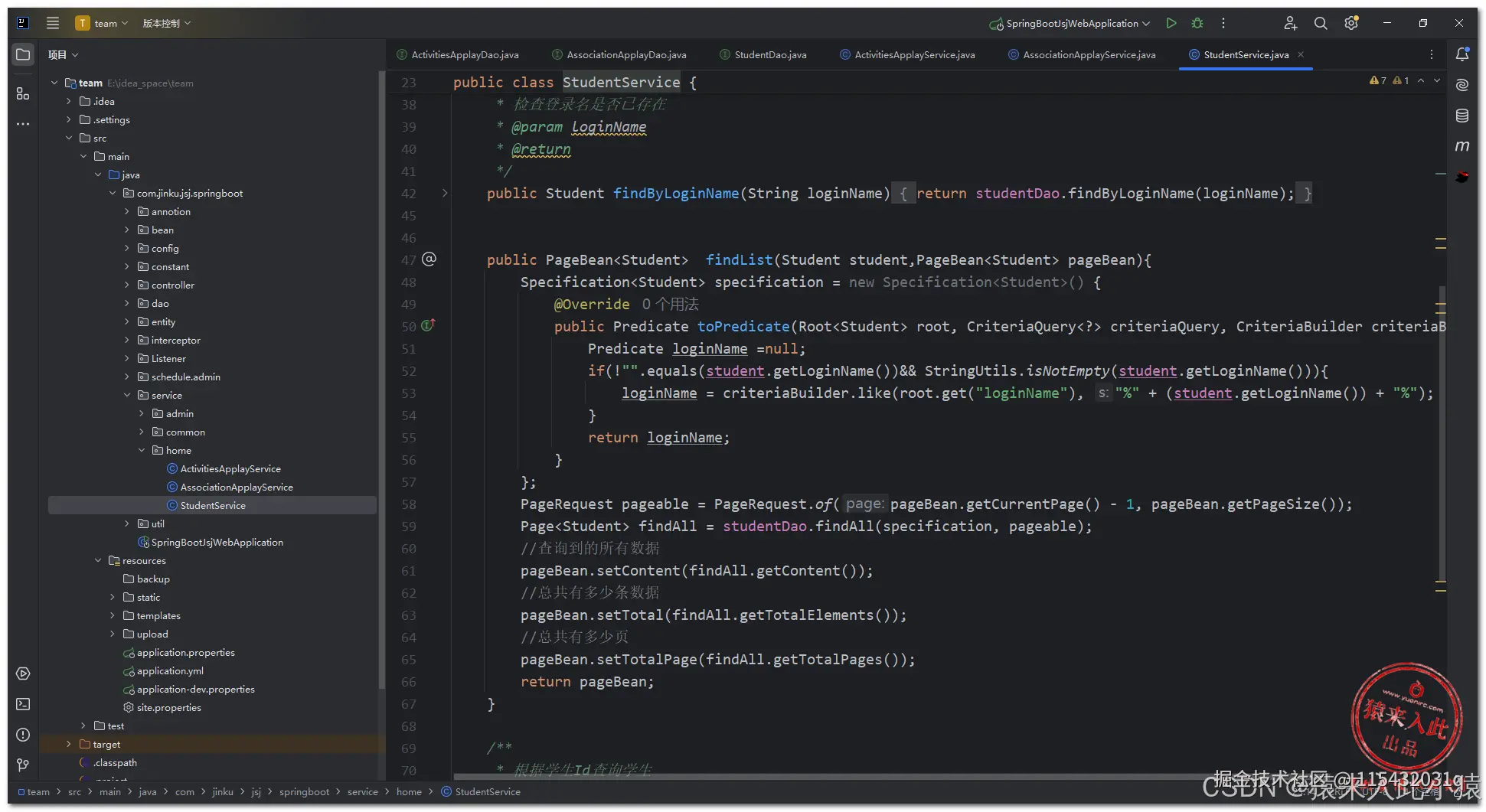Click the web mapping gutter icon on line 47
The width and height of the screenshot is (1486, 812).
pos(429,259)
